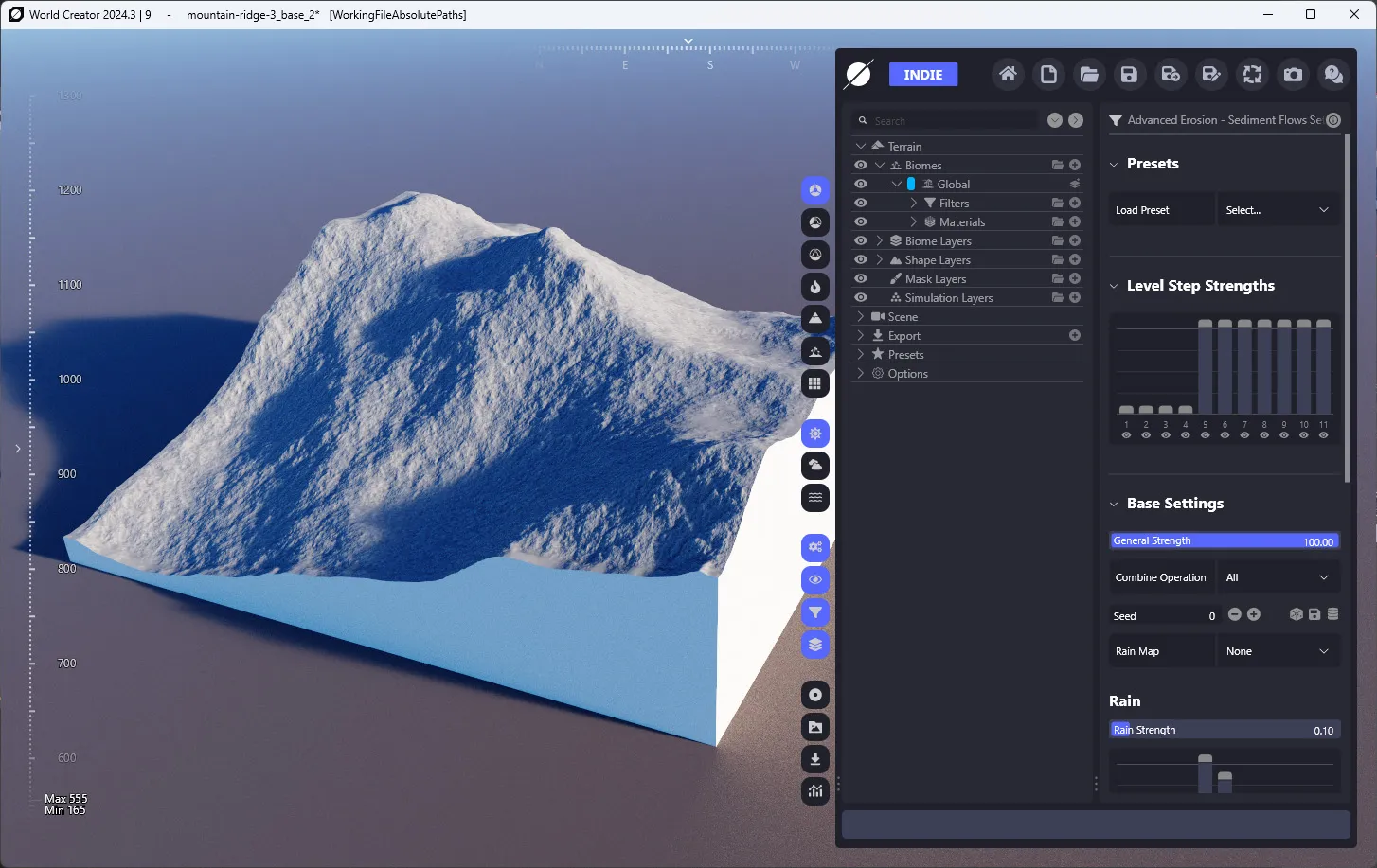Screen dimensions: 1377x868
Task: Open help via the question chat bubble icon
Action: click(x=1333, y=74)
